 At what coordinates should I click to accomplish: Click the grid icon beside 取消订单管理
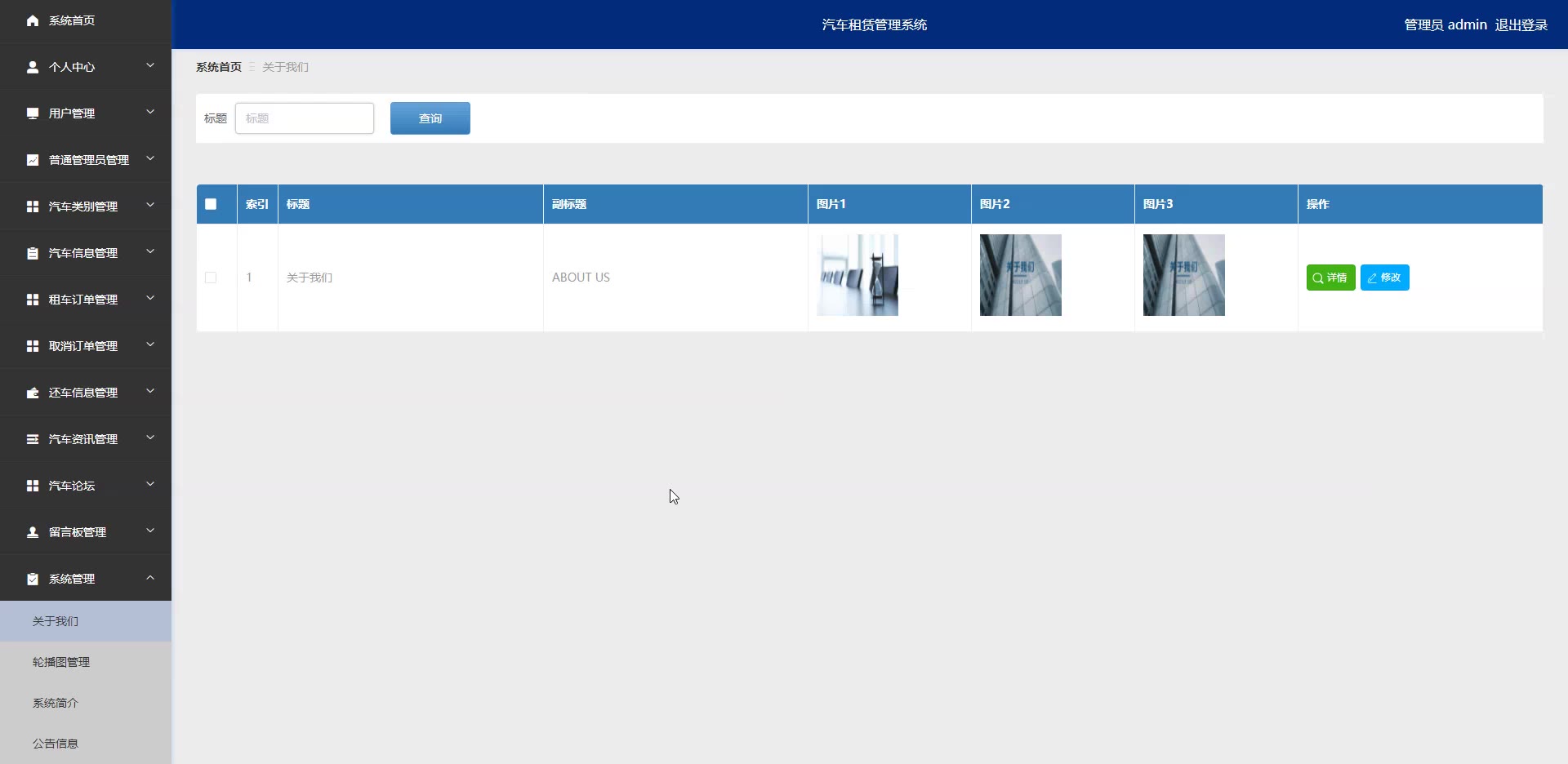click(33, 346)
